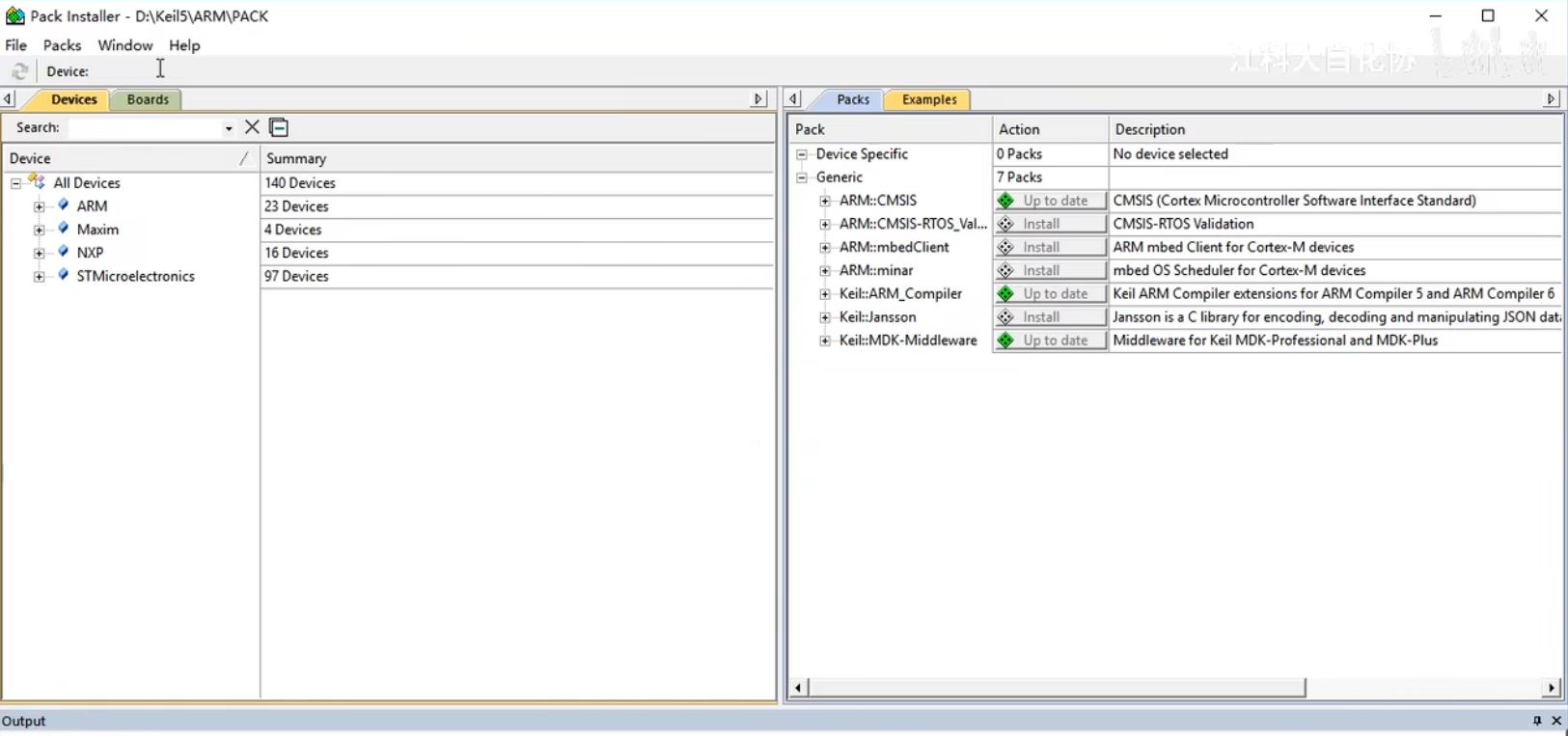The image size is (1568, 736).
Task: Install the Keil::Jansson pack
Action: click(x=1050, y=316)
